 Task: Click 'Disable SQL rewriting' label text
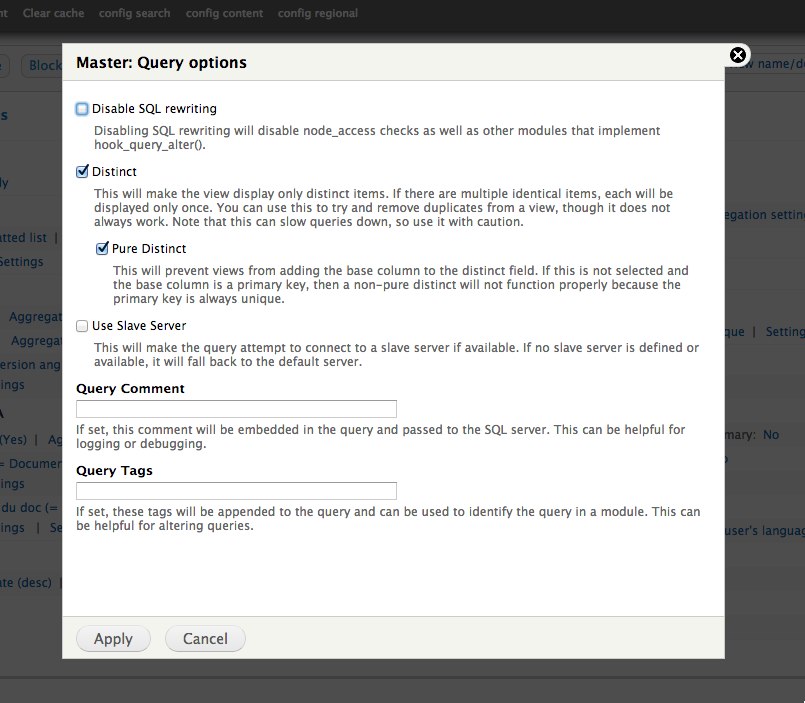click(x=155, y=109)
